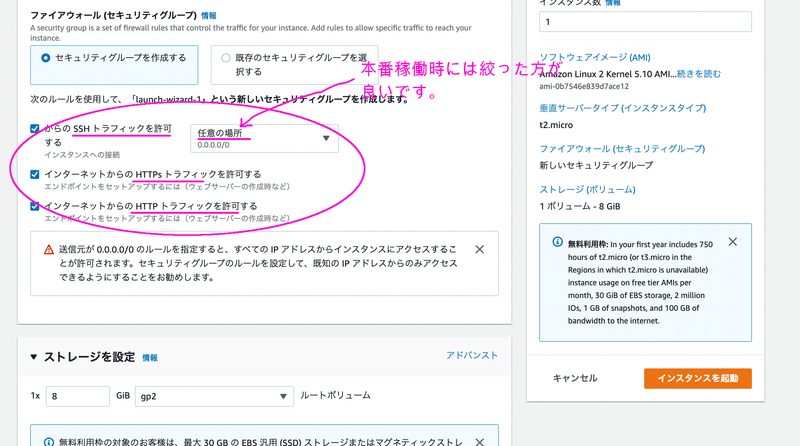Open the instance type summary link
The height and width of the screenshot is (446, 800).
coord(623,108)
